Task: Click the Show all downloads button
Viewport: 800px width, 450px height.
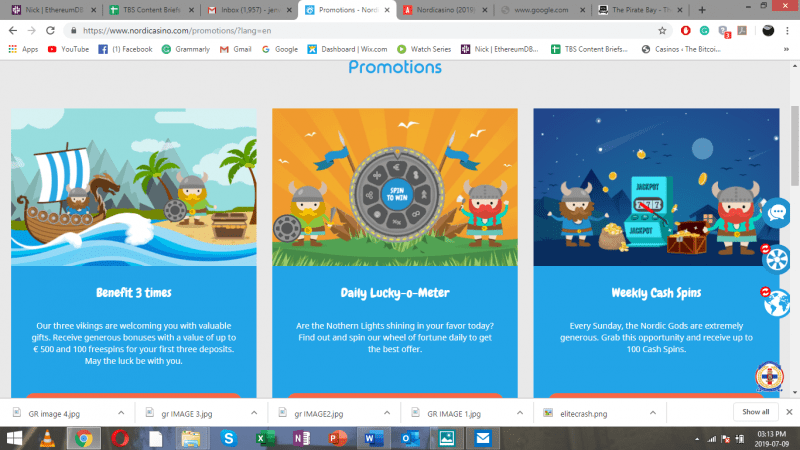Action: coord(756,412)
